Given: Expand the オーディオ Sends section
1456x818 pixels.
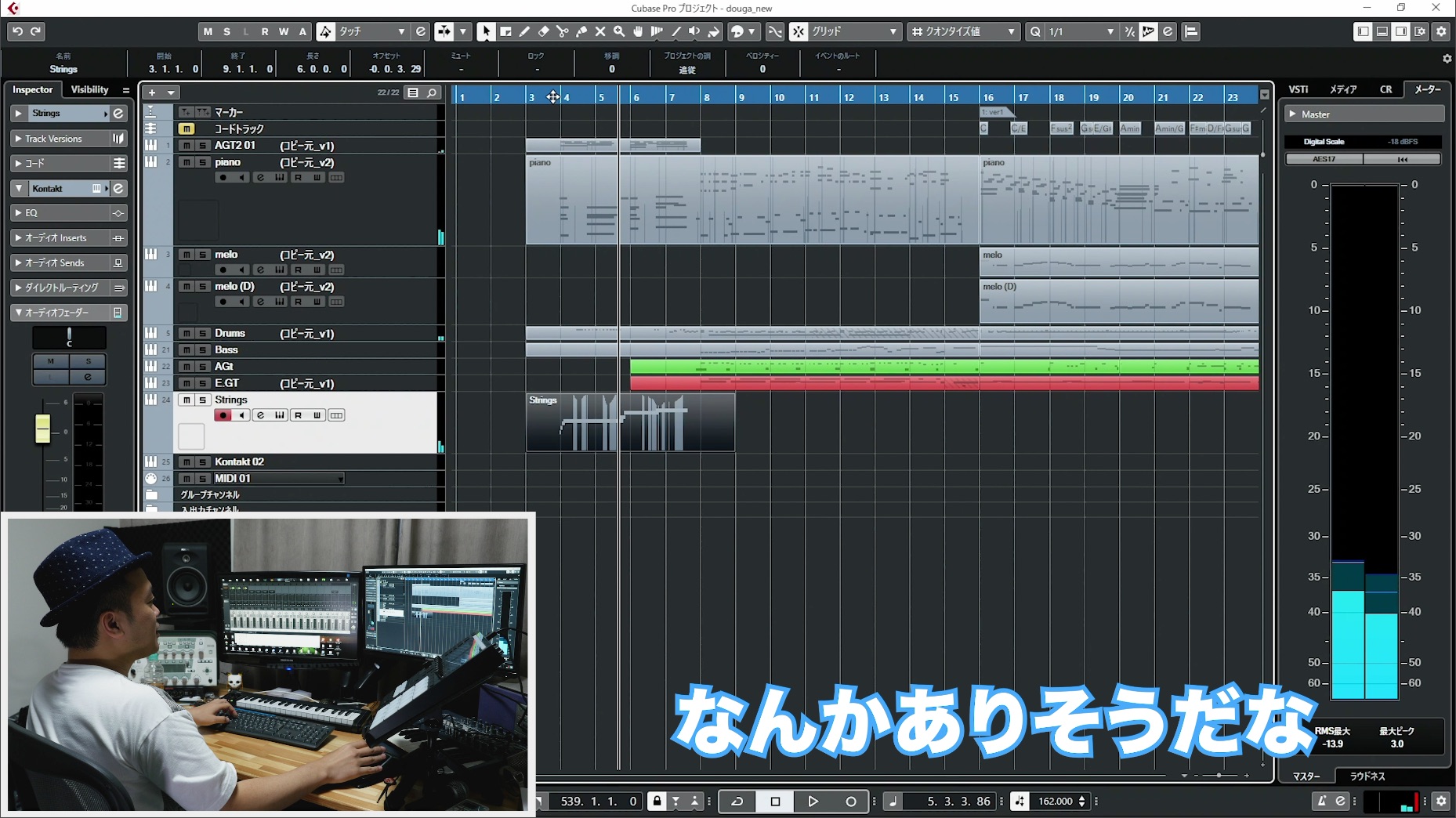Looking at the screenshot, I should click(19, 262).
